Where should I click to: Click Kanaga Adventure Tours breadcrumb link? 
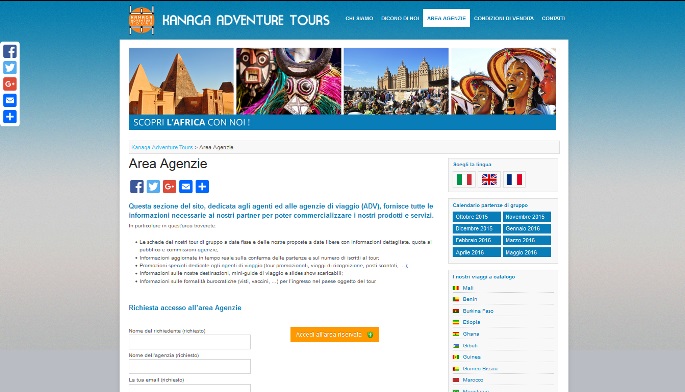pyautogui.click(x=162, y=147)
